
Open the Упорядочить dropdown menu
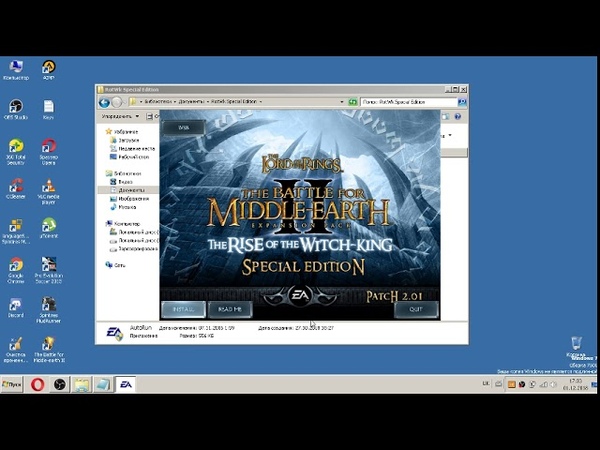coord(120,116)
